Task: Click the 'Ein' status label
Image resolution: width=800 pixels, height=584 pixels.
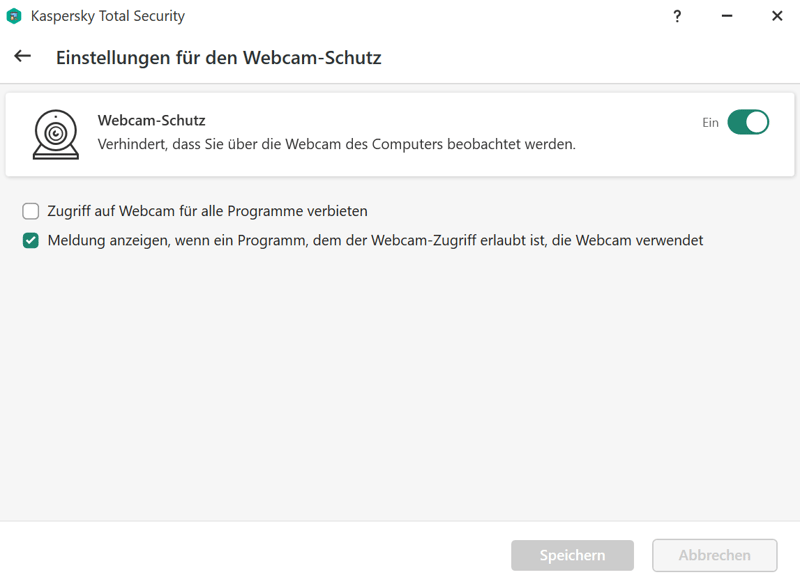Action: click(710, 122)
